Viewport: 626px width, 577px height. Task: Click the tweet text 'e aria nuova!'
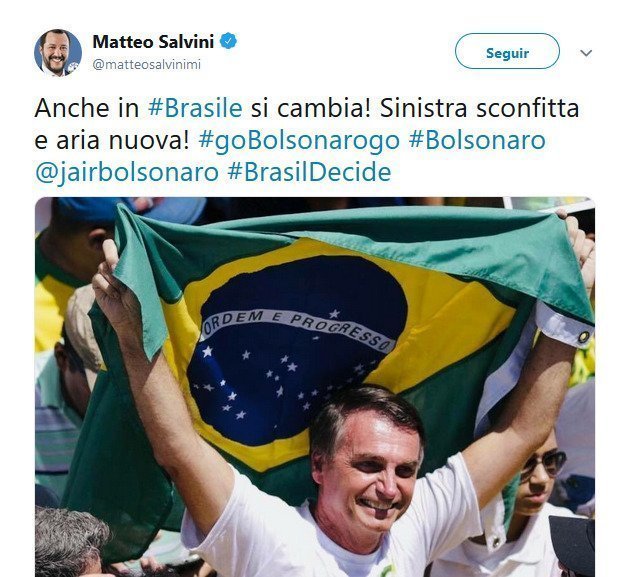(112, 141)
